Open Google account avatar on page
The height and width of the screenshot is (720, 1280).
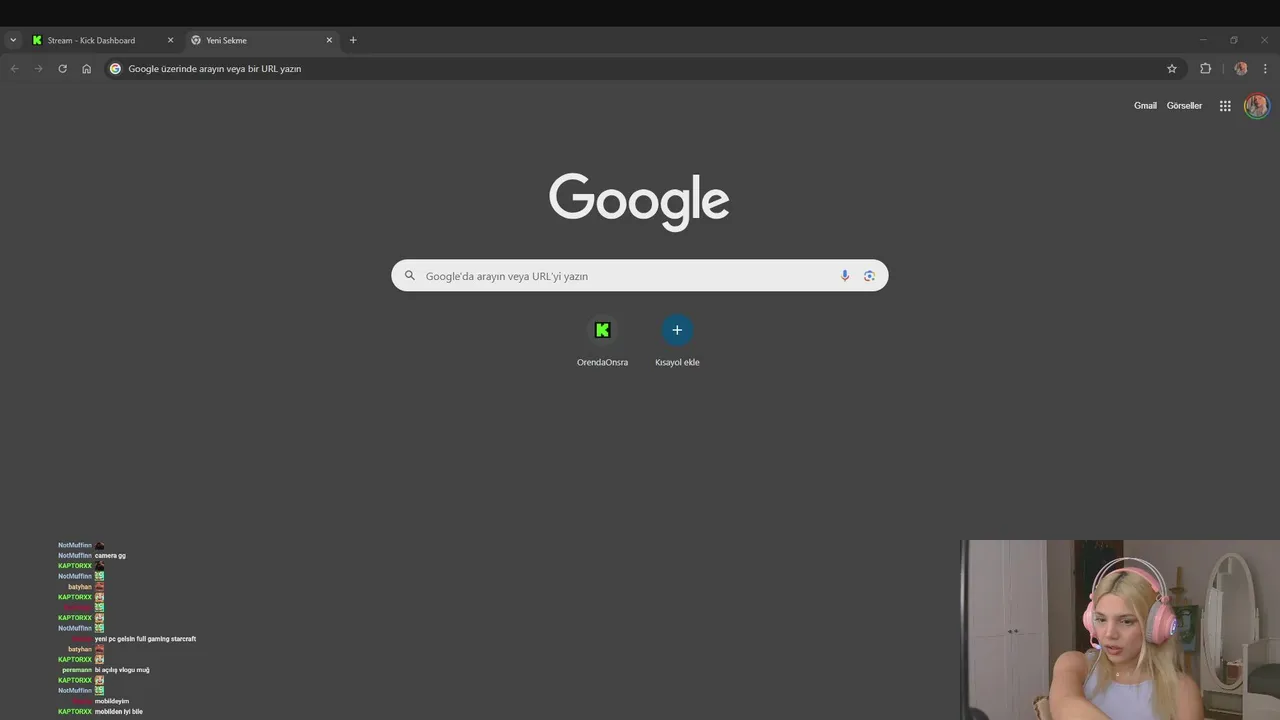click(x=1257, y=106)
